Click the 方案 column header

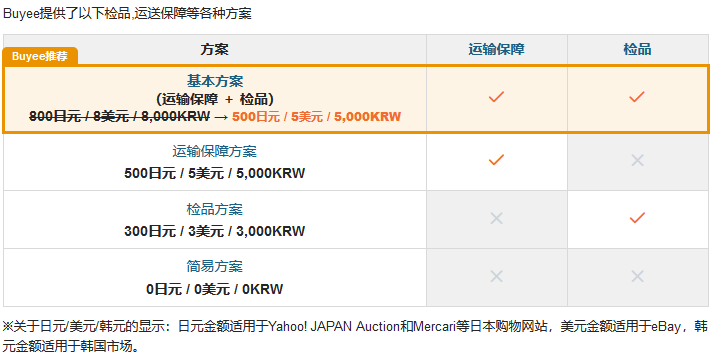click(214, 49)
